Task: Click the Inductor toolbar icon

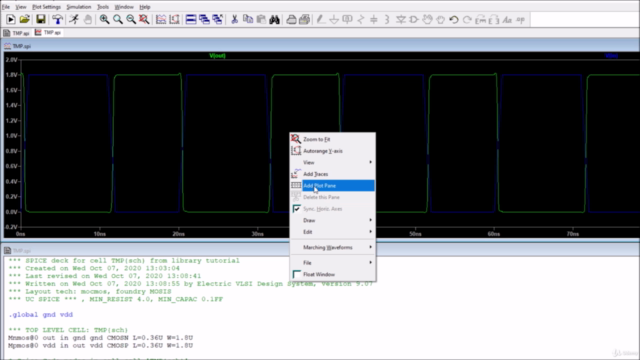Action: tap(387, 19)
